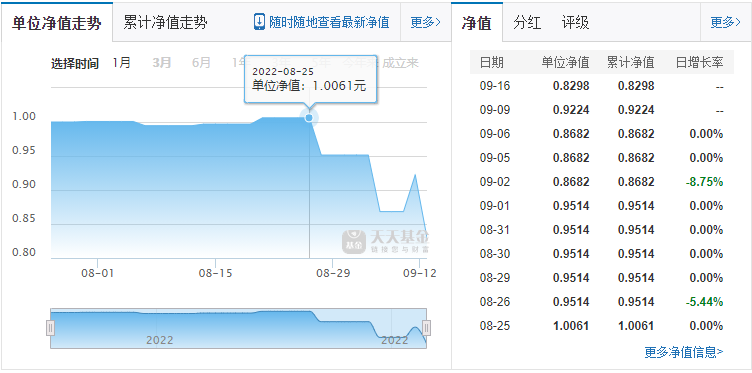This screenshot has width=752, height=373.
Task: Choose the 6月 time range
Action: pos(201,62)
